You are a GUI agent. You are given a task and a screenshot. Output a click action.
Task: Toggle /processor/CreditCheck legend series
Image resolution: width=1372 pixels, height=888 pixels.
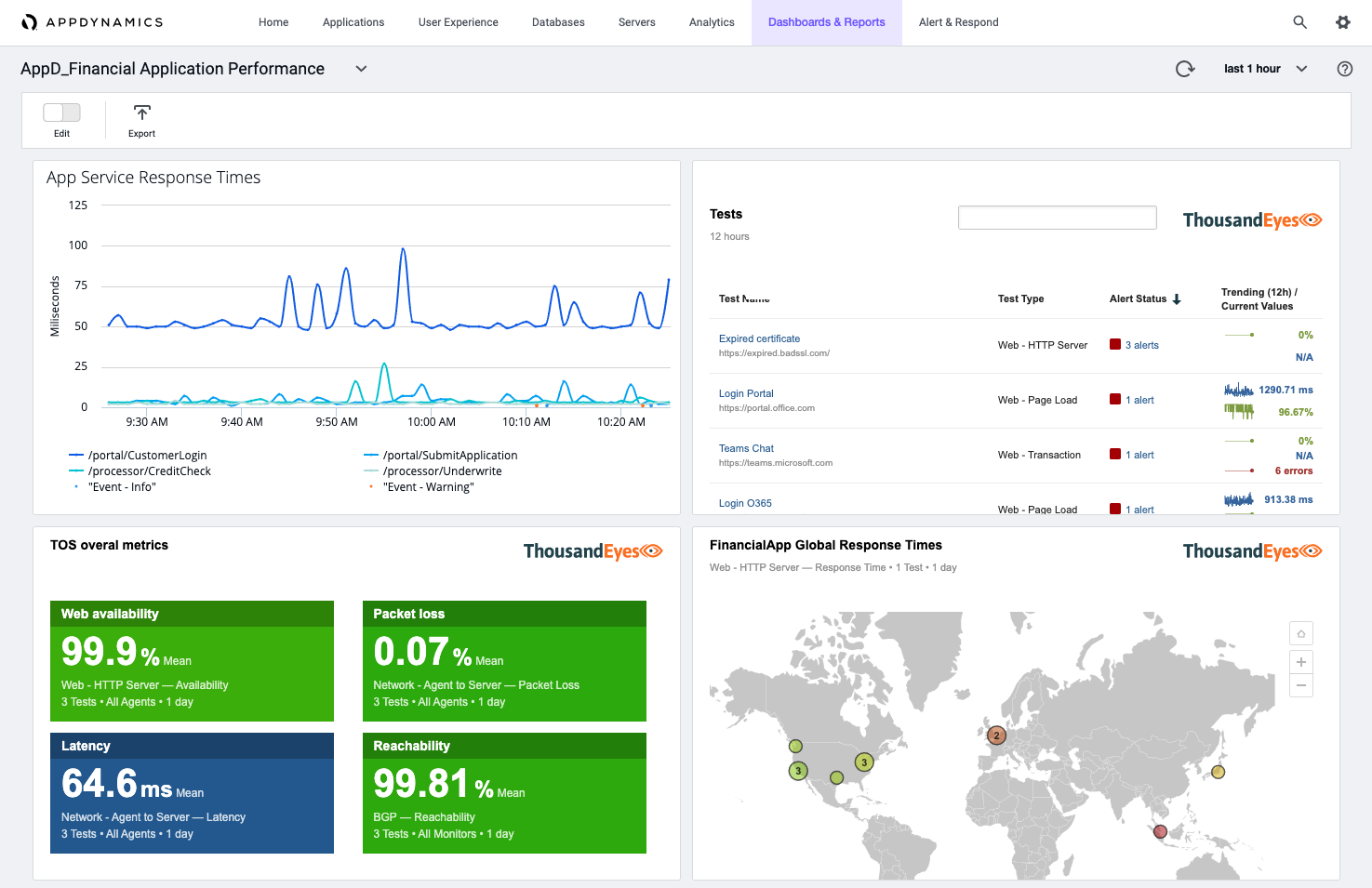click(140, 471)
